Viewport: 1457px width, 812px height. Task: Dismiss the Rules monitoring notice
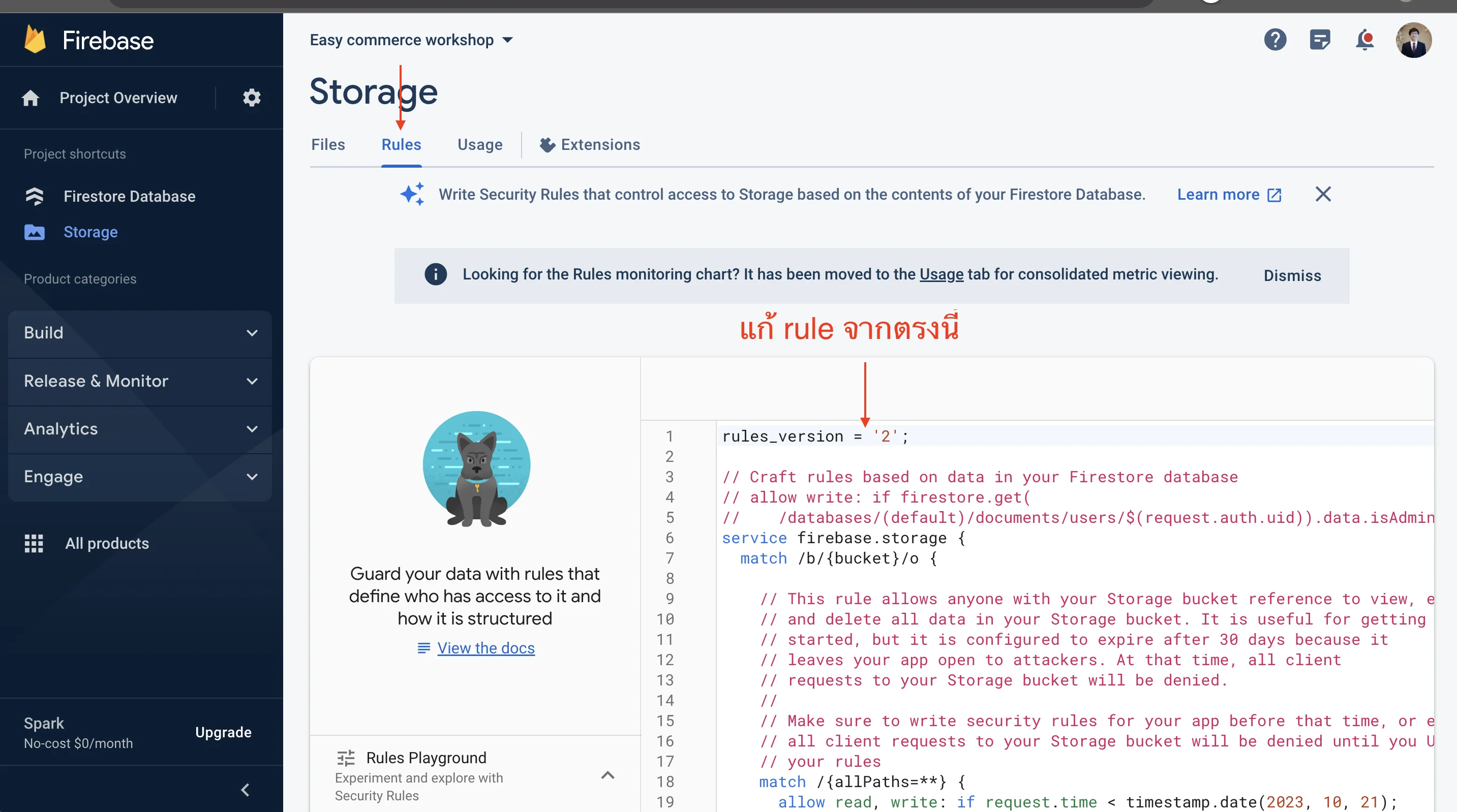tap(1292, 275)
